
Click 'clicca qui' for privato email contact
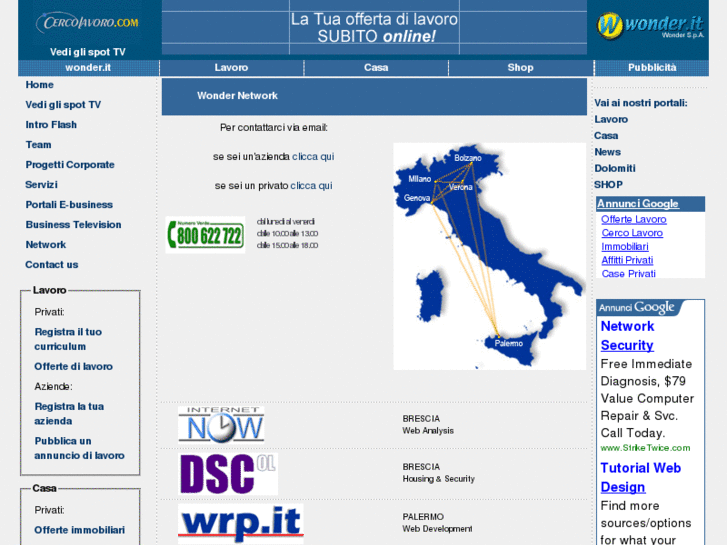pos(311,186)
